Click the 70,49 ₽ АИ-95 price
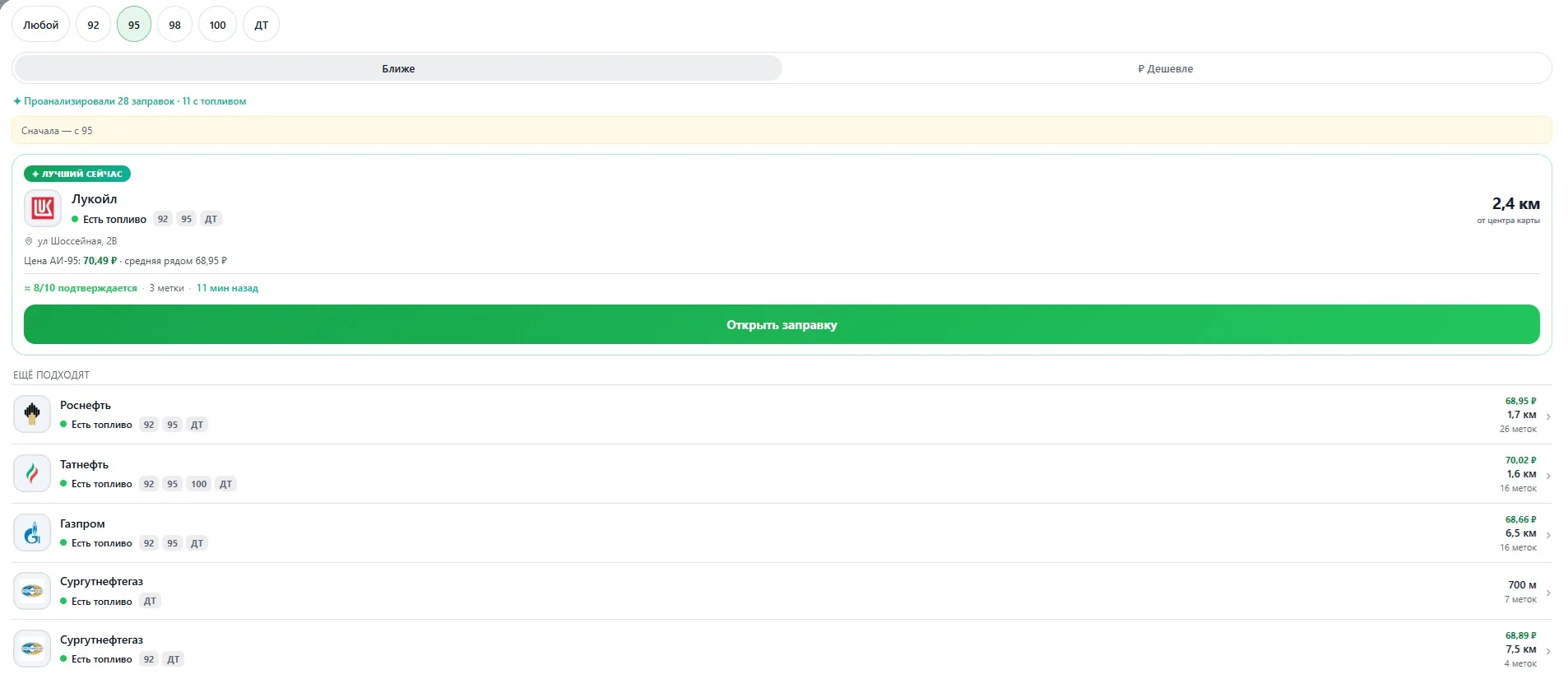Viewport: 1568px width, 679px height. pos(100,261)
